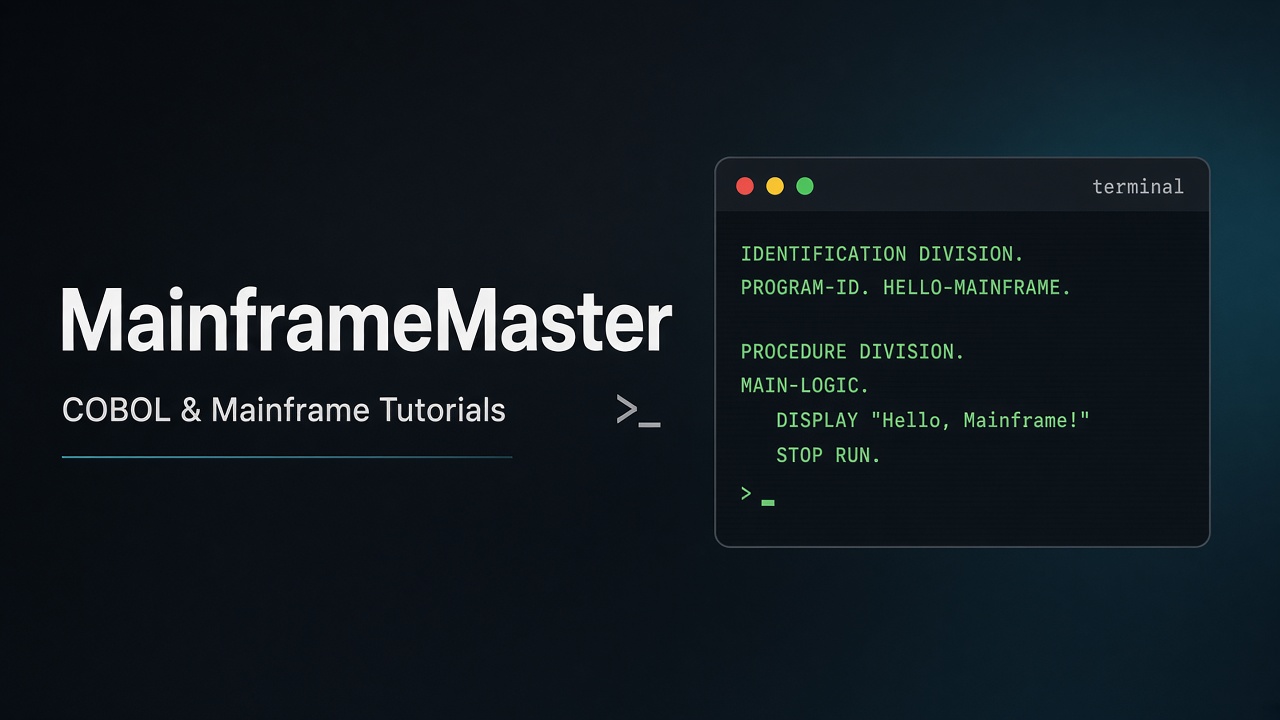Select the PROGRAM-ID. HELLO-MAINFRAME. line
The width and height of the screenshot is (1280, 720).
(906, 288)
